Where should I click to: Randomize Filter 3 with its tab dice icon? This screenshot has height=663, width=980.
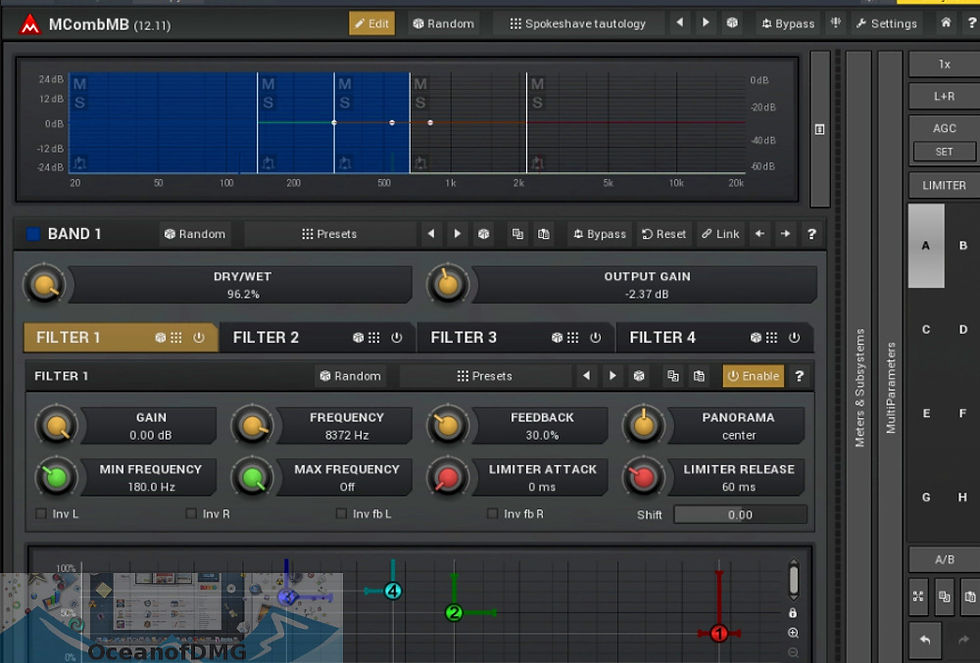coord(557,337)
